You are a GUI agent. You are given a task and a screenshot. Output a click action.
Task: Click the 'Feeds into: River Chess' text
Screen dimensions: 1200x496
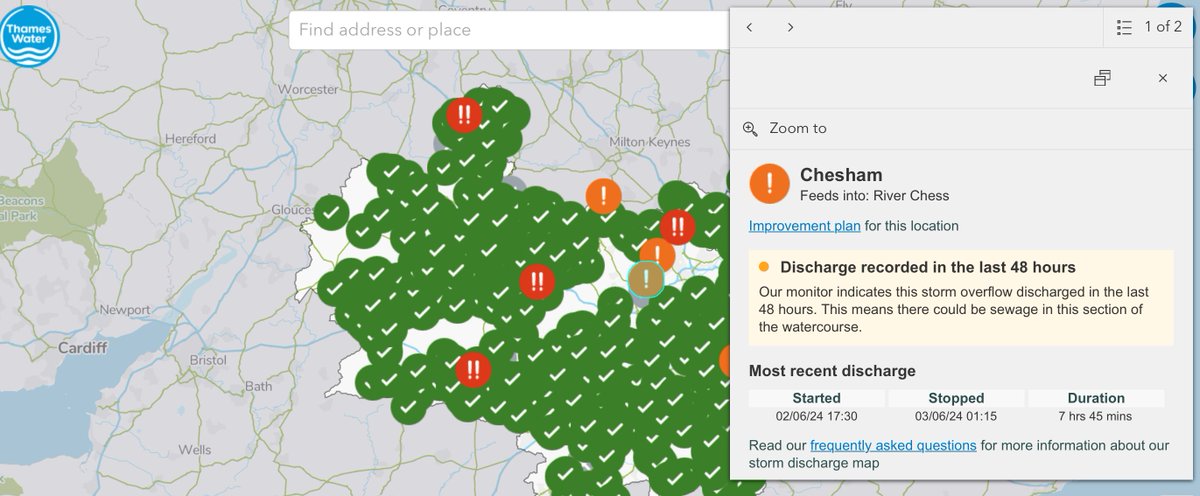[x=875, y=196]
